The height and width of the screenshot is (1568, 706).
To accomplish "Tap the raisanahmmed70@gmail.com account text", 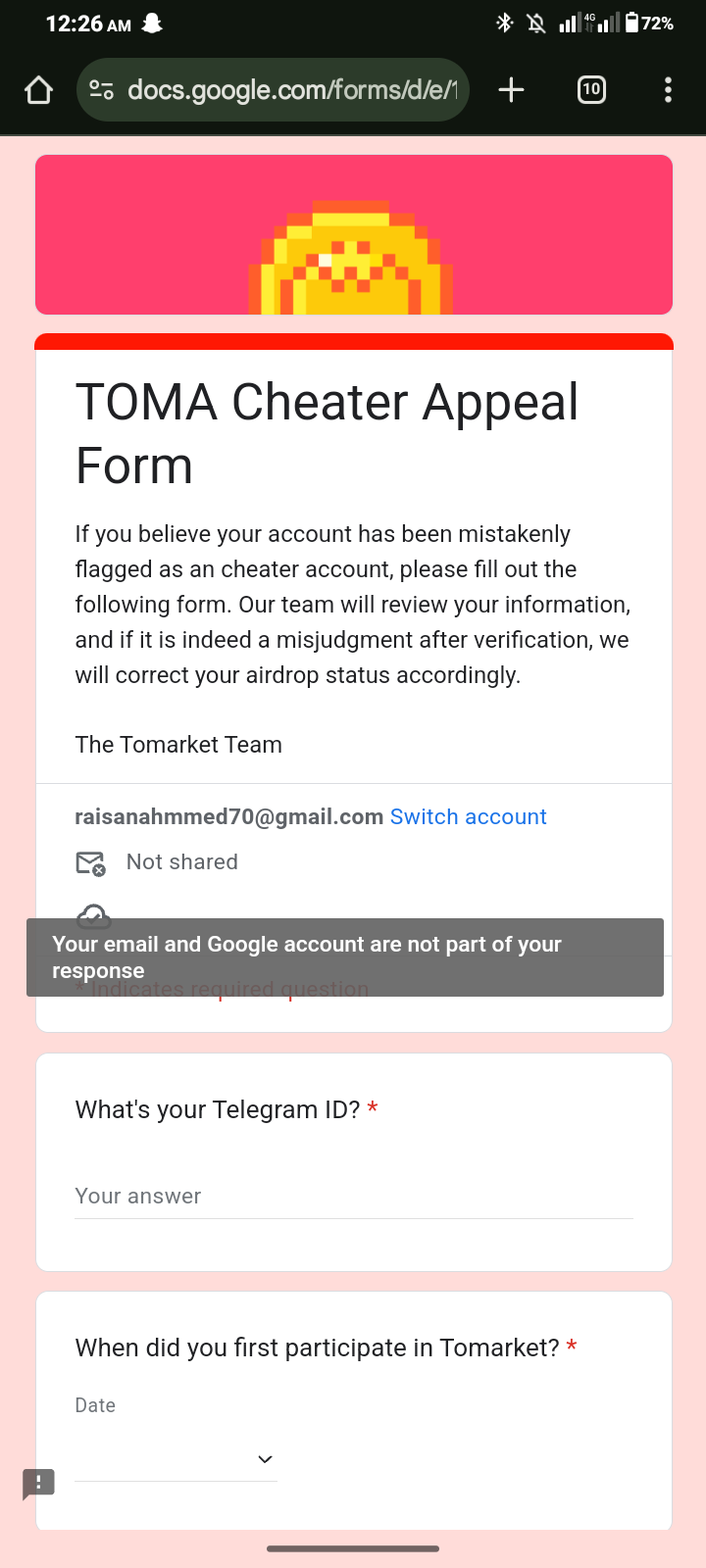I will click(x=229, y=817).
